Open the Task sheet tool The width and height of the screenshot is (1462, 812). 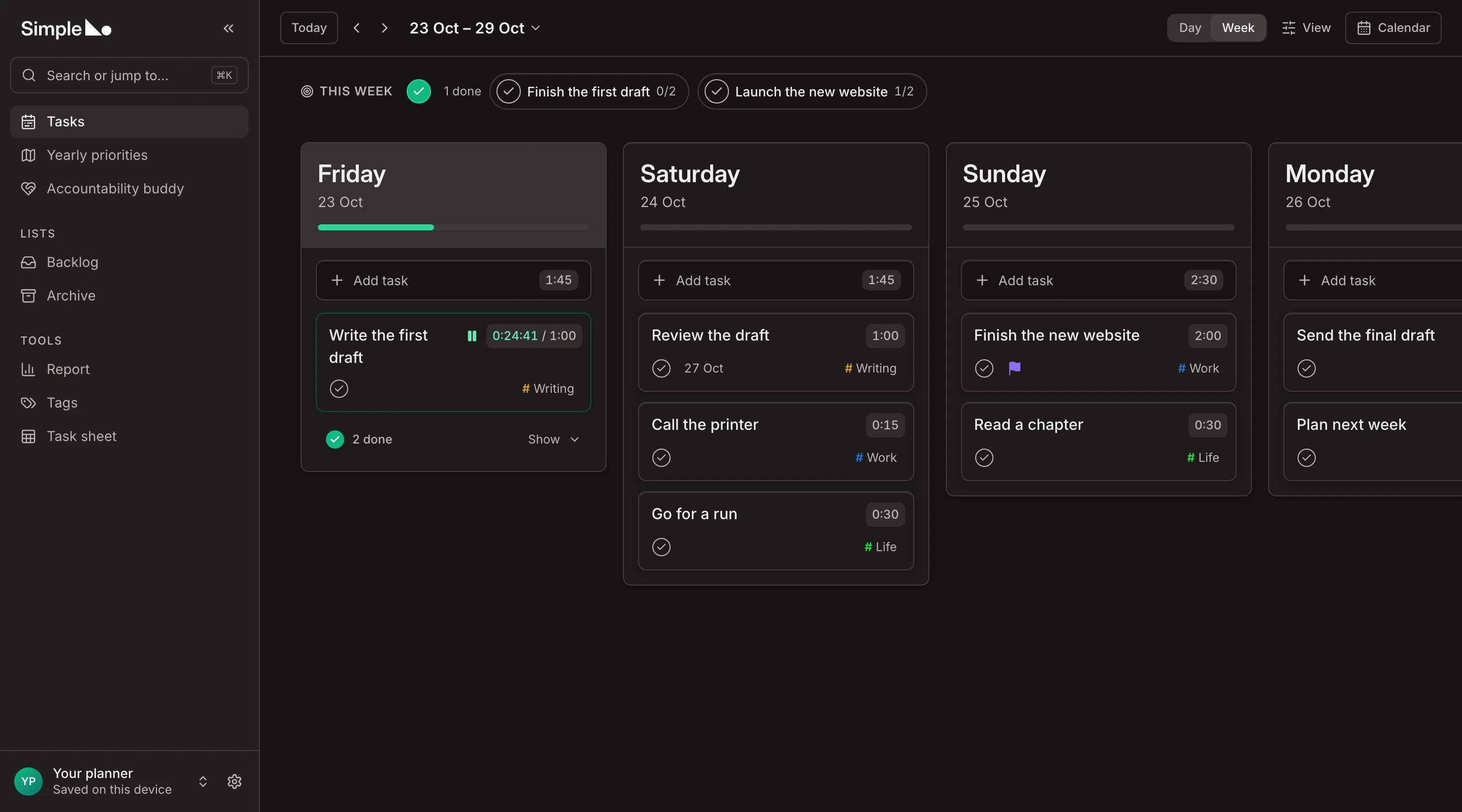point(129,436)
